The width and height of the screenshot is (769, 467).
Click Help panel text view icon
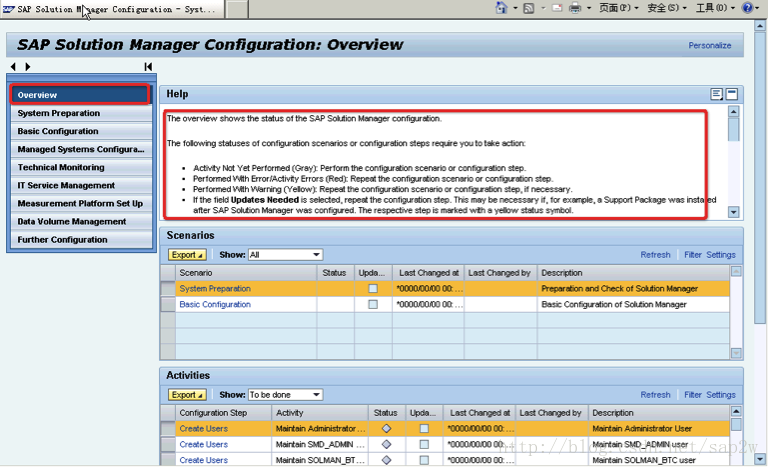[717, 94]
